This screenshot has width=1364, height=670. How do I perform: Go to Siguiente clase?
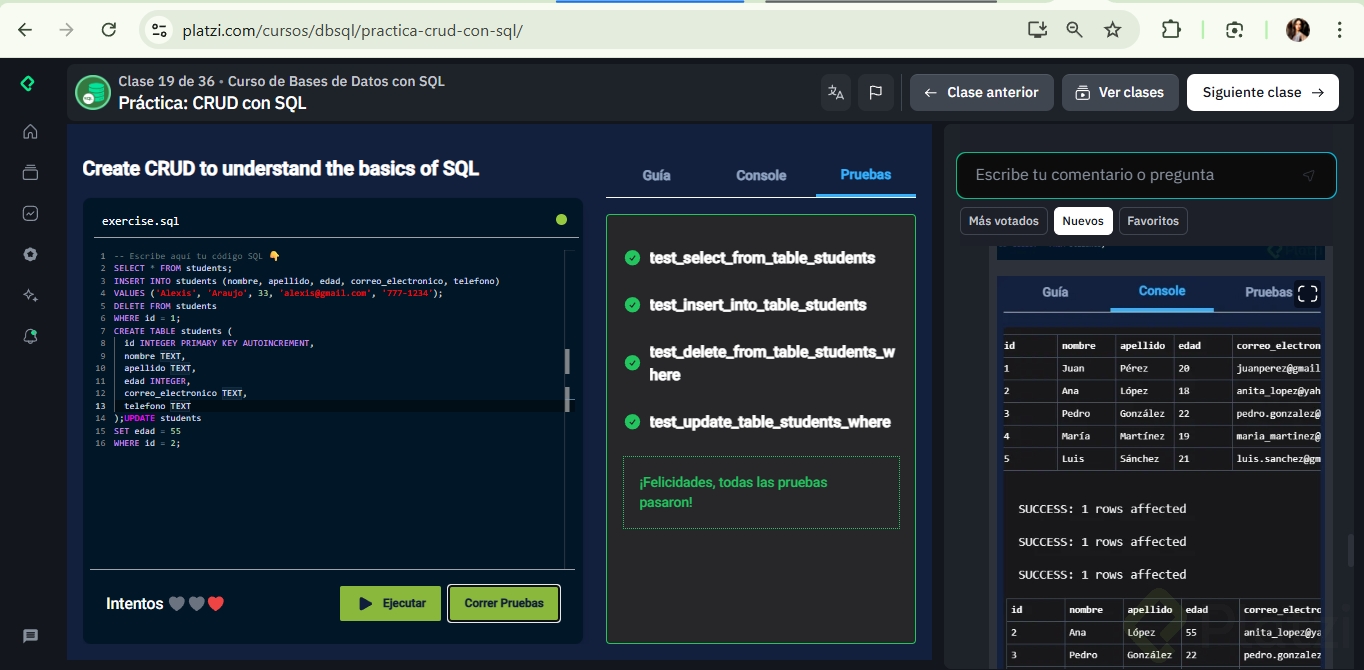[1263, 92]
